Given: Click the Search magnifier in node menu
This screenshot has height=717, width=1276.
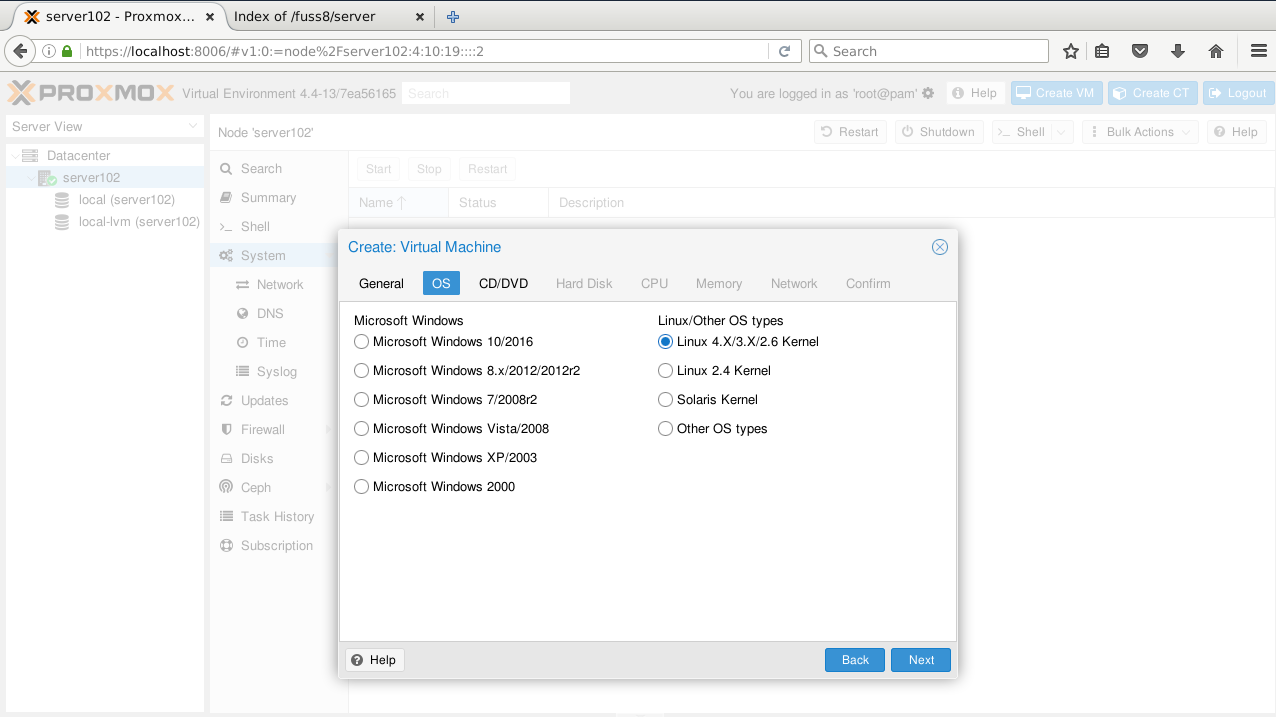Looking at the screenshot, I should coord(226,169).
